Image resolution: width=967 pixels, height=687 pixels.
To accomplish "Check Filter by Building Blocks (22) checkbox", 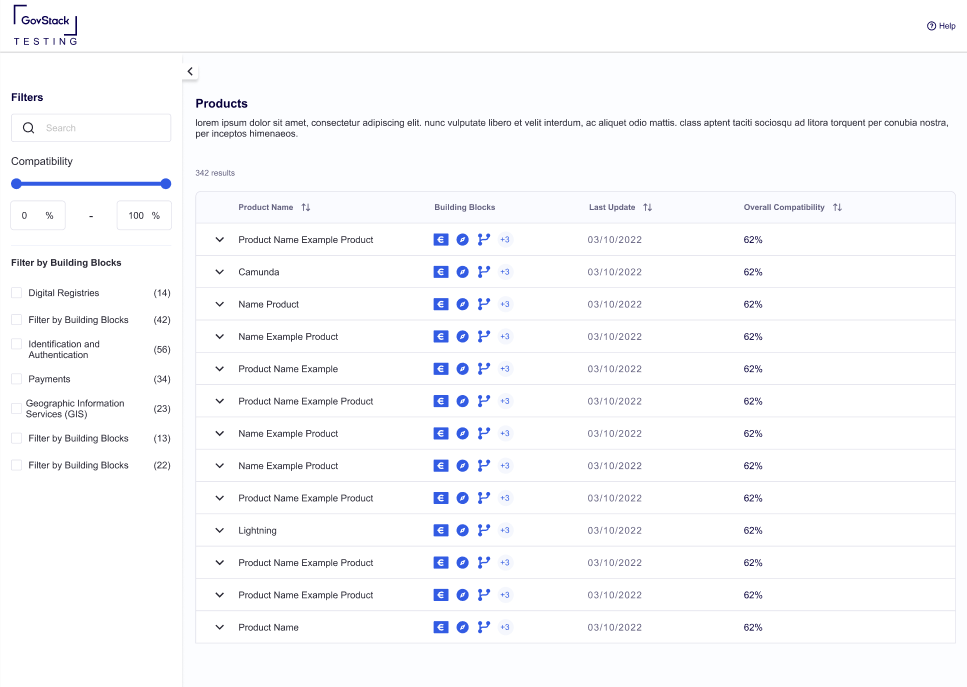I will tap(17, 465).
